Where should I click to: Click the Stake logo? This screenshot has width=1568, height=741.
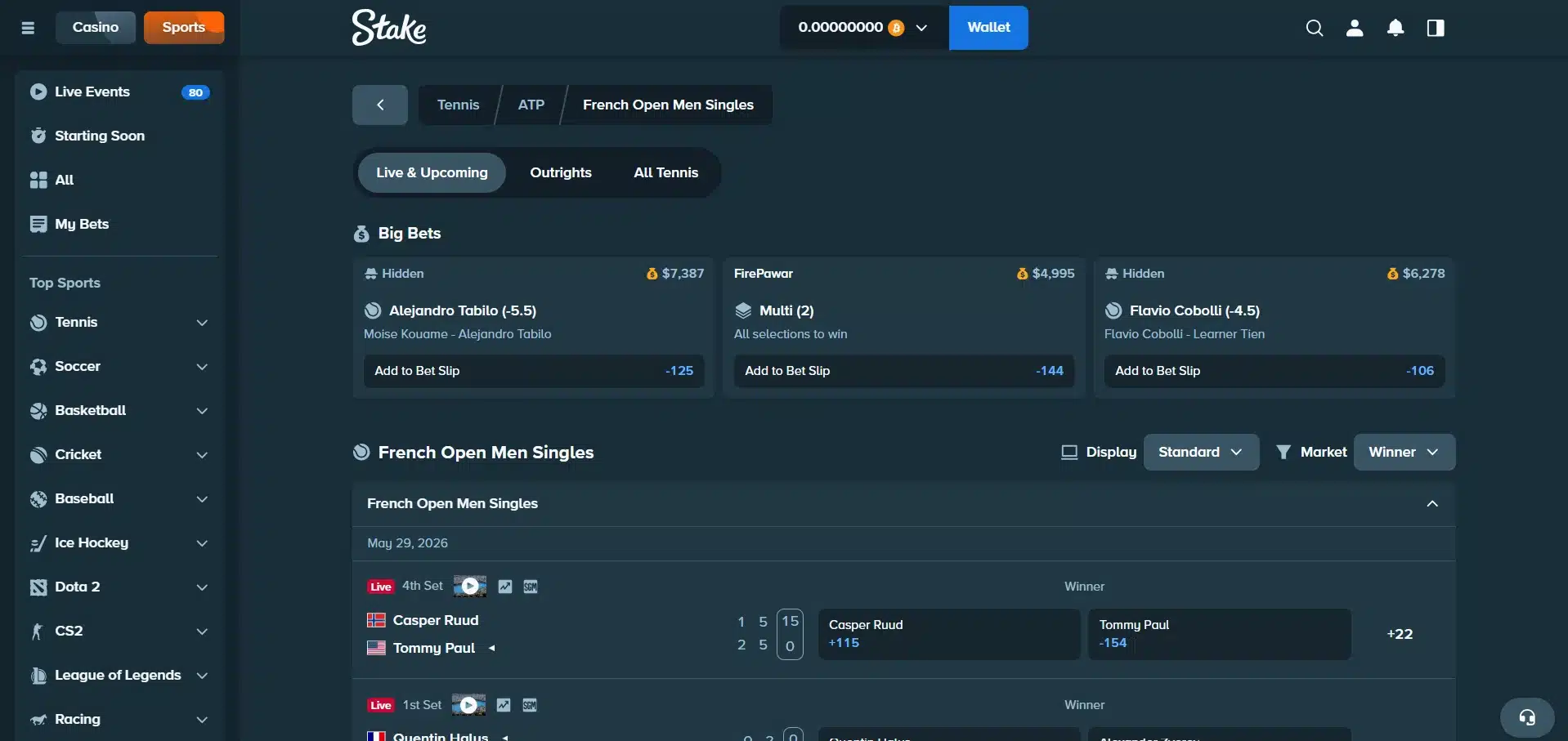pos(389,27)
